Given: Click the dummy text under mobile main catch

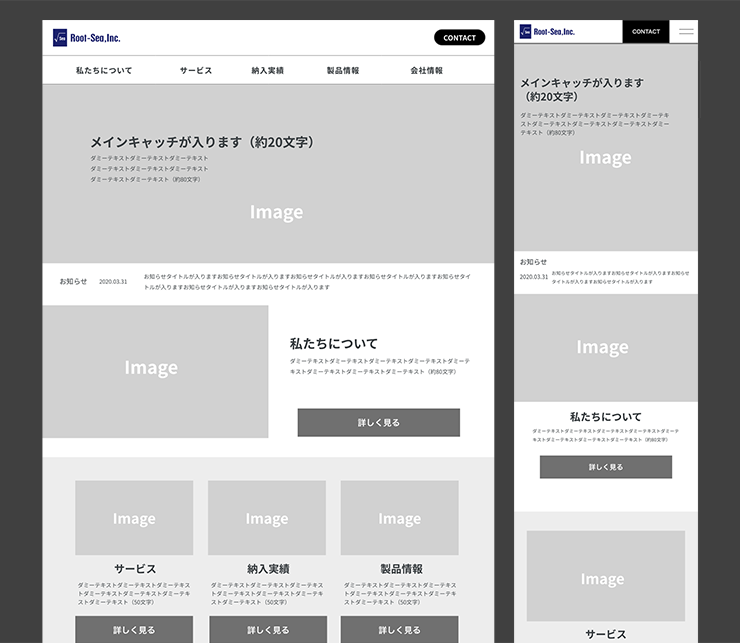Looking at the screenshot, I should coord(595,124).
